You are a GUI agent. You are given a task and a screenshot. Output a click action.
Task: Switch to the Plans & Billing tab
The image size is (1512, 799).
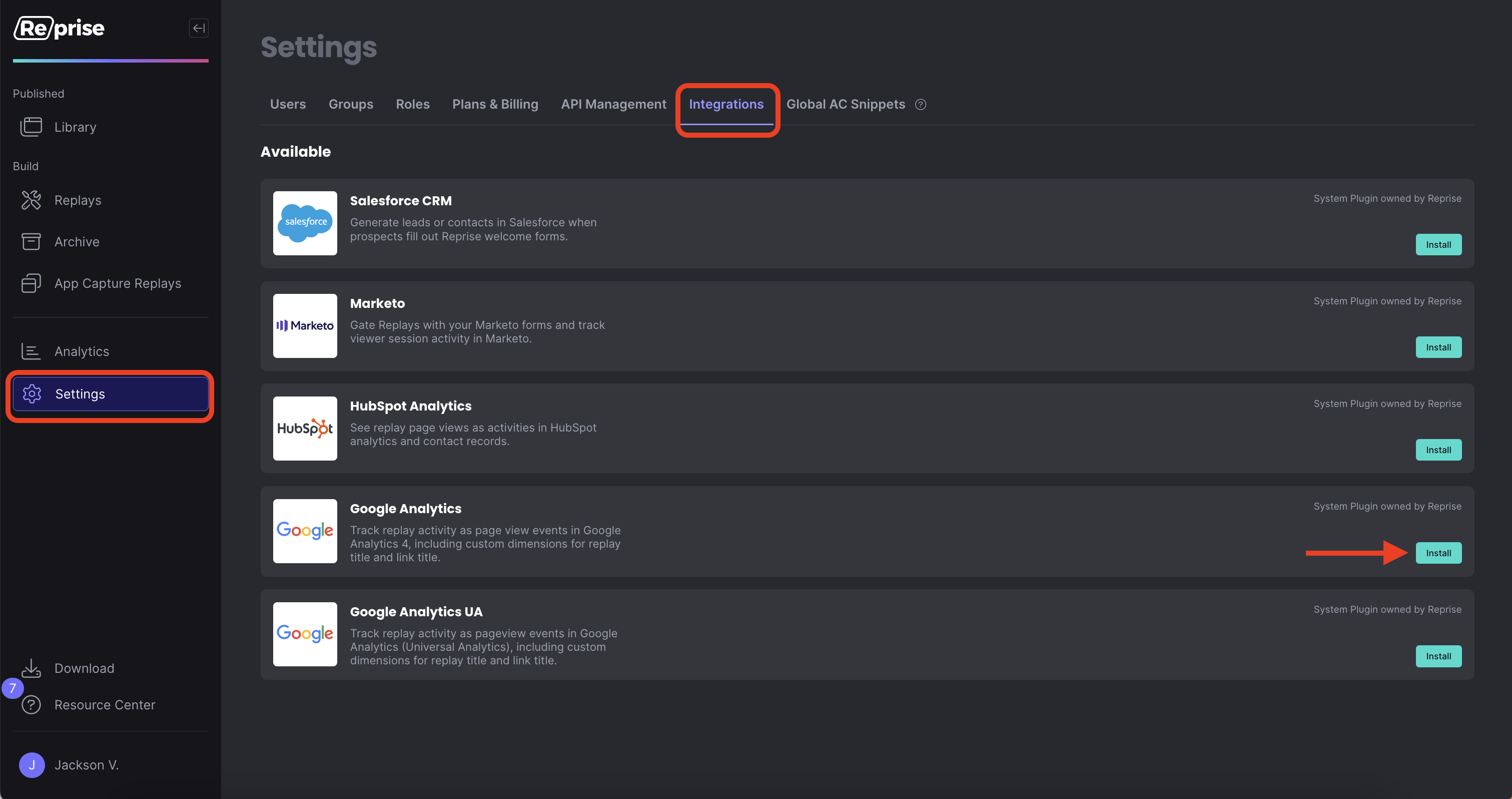point(495,104)
